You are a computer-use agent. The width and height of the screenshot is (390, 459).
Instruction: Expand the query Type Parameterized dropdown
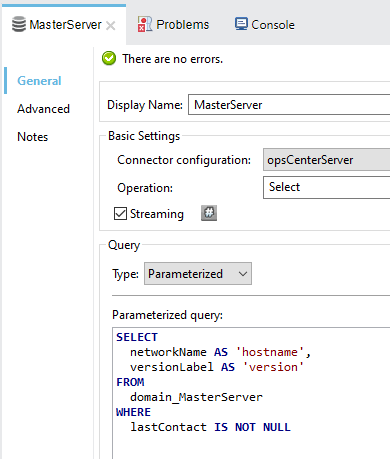pos(198,274)
